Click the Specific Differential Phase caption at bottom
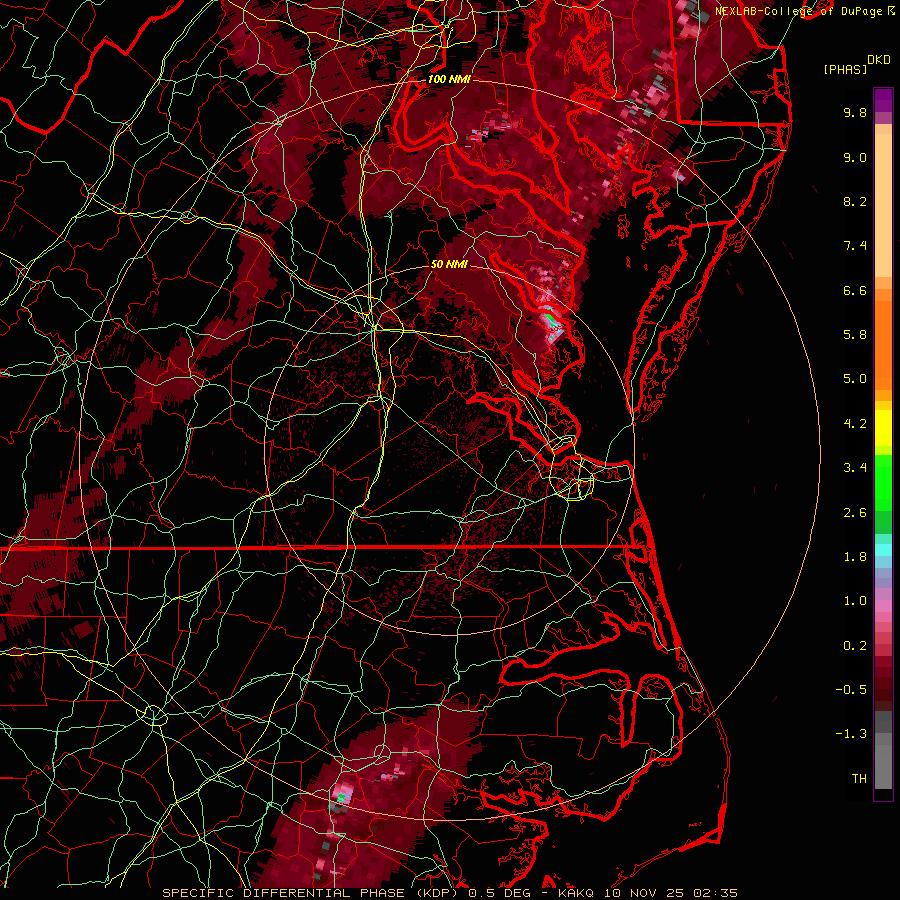Viewport: 900px width, 900px height. click(450, 893)
